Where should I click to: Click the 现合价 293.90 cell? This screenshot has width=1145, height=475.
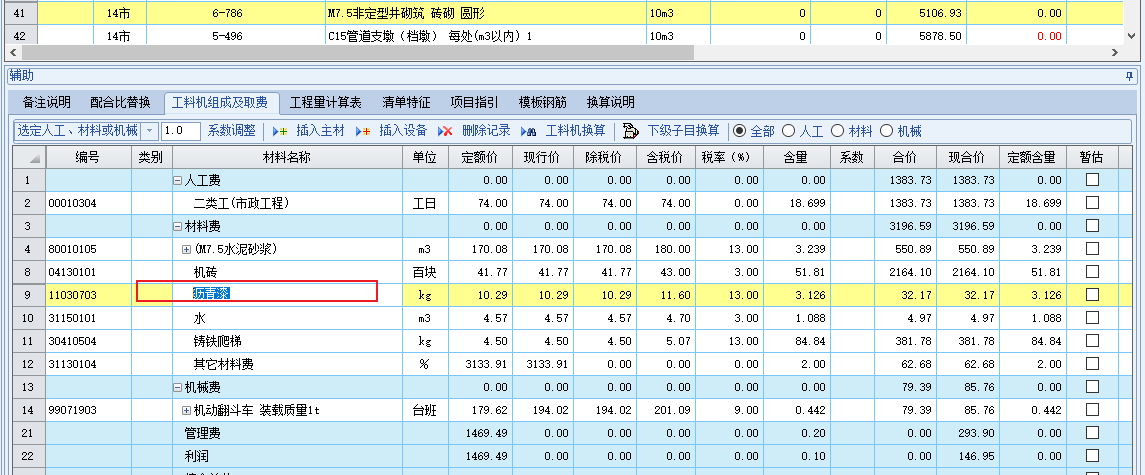click(x=967, y=433)
